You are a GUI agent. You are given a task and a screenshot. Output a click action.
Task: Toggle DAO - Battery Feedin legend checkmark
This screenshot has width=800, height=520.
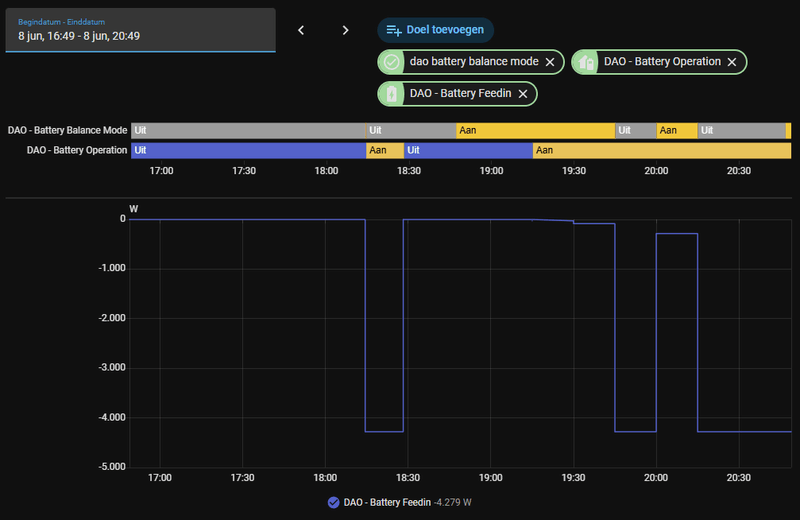click(x=334, y=503)
